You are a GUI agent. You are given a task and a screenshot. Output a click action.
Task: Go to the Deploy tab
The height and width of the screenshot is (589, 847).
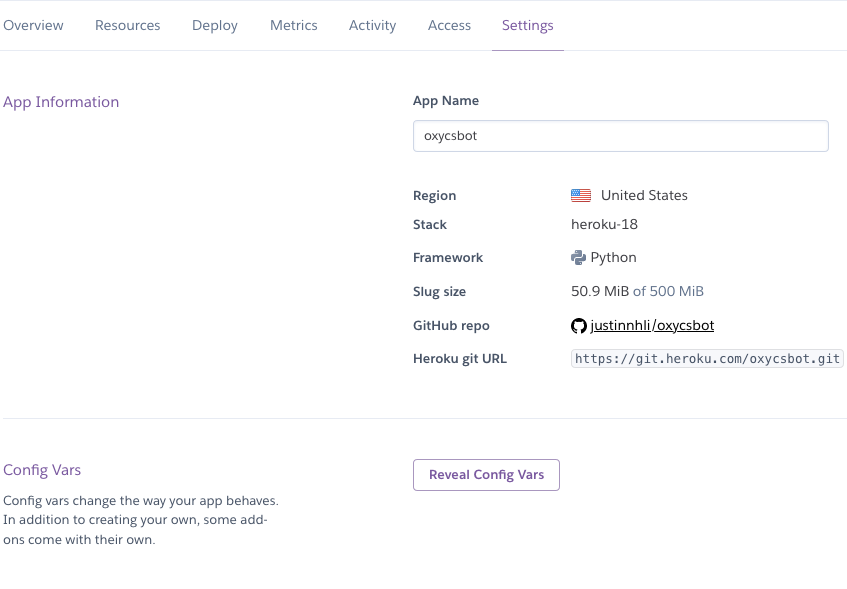click(x=214, y=25)
